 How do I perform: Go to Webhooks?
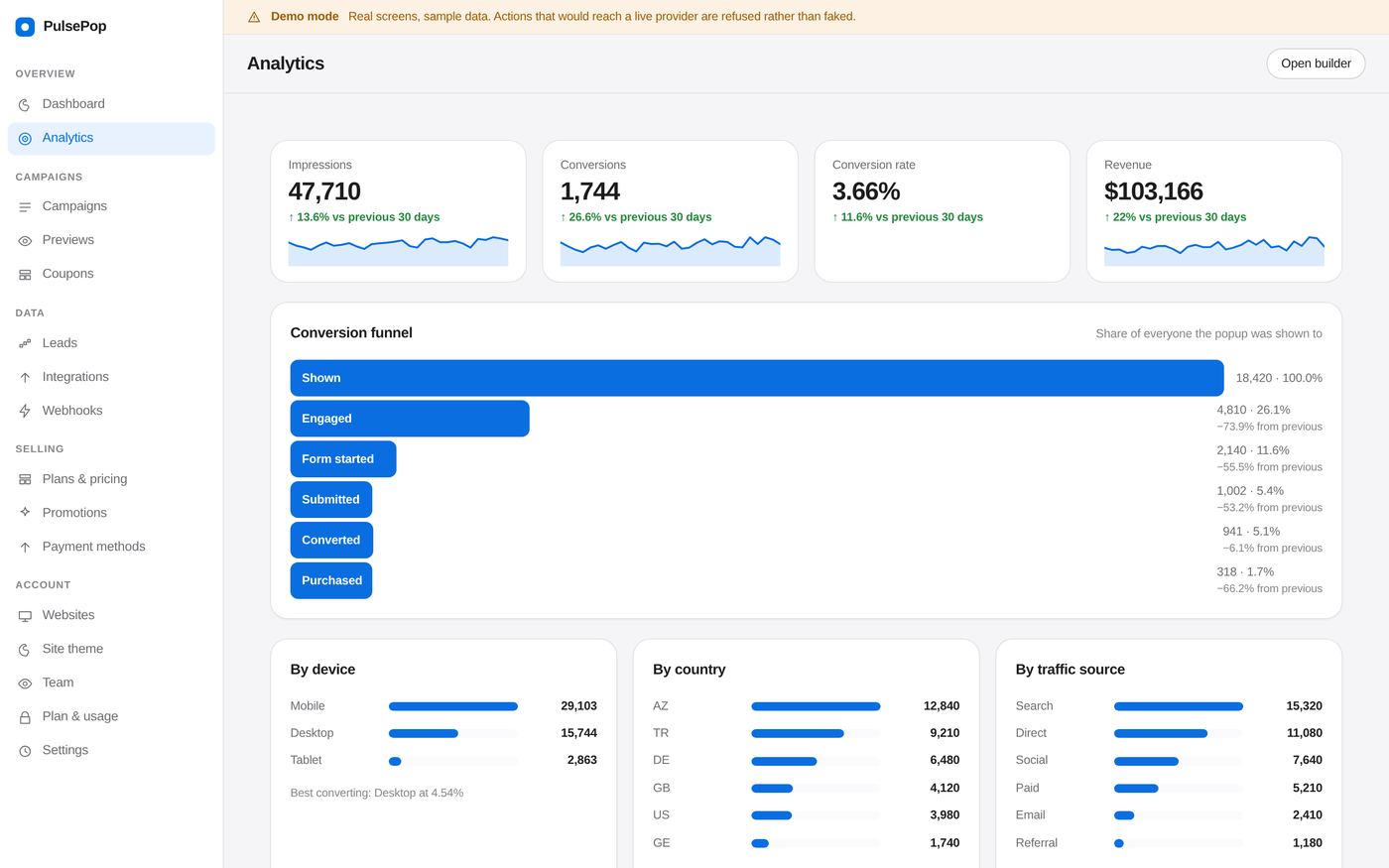pyautogui.click(x=111, y=411)
